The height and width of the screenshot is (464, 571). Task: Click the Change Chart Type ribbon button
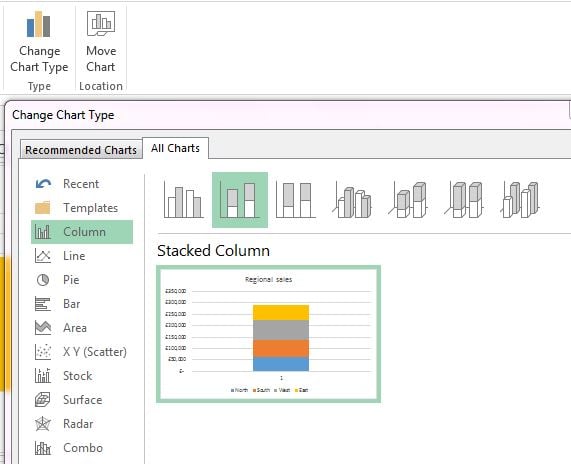click(39, 42)
